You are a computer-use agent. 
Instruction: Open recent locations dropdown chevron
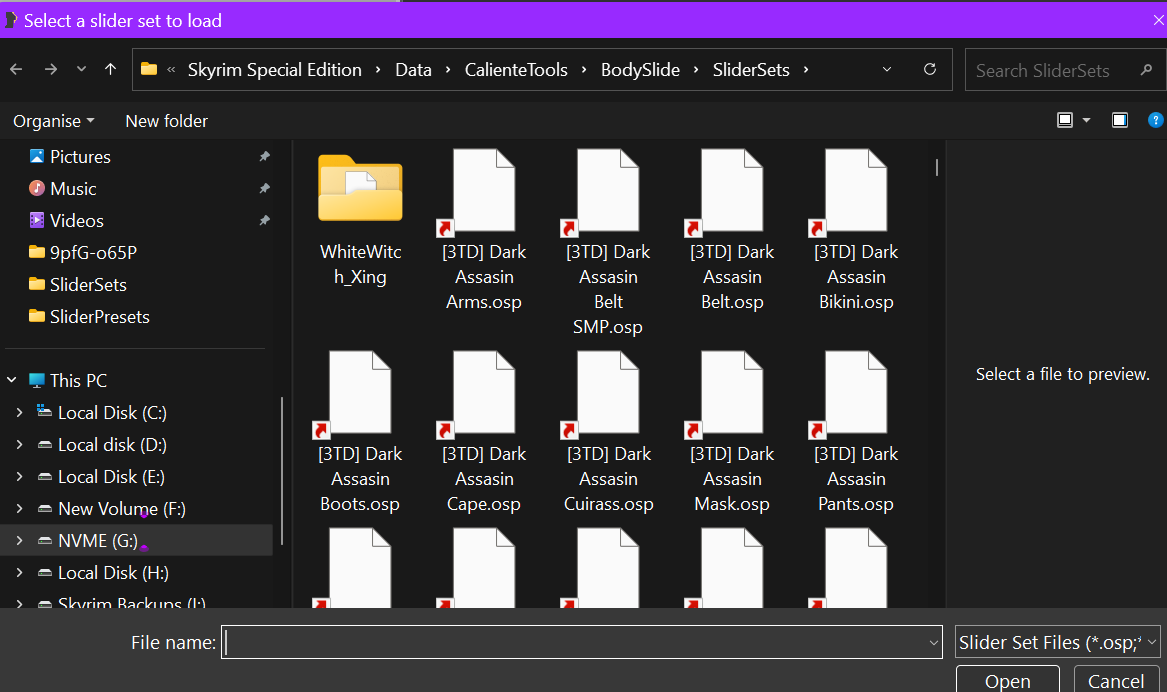click(x=81, y=69)
